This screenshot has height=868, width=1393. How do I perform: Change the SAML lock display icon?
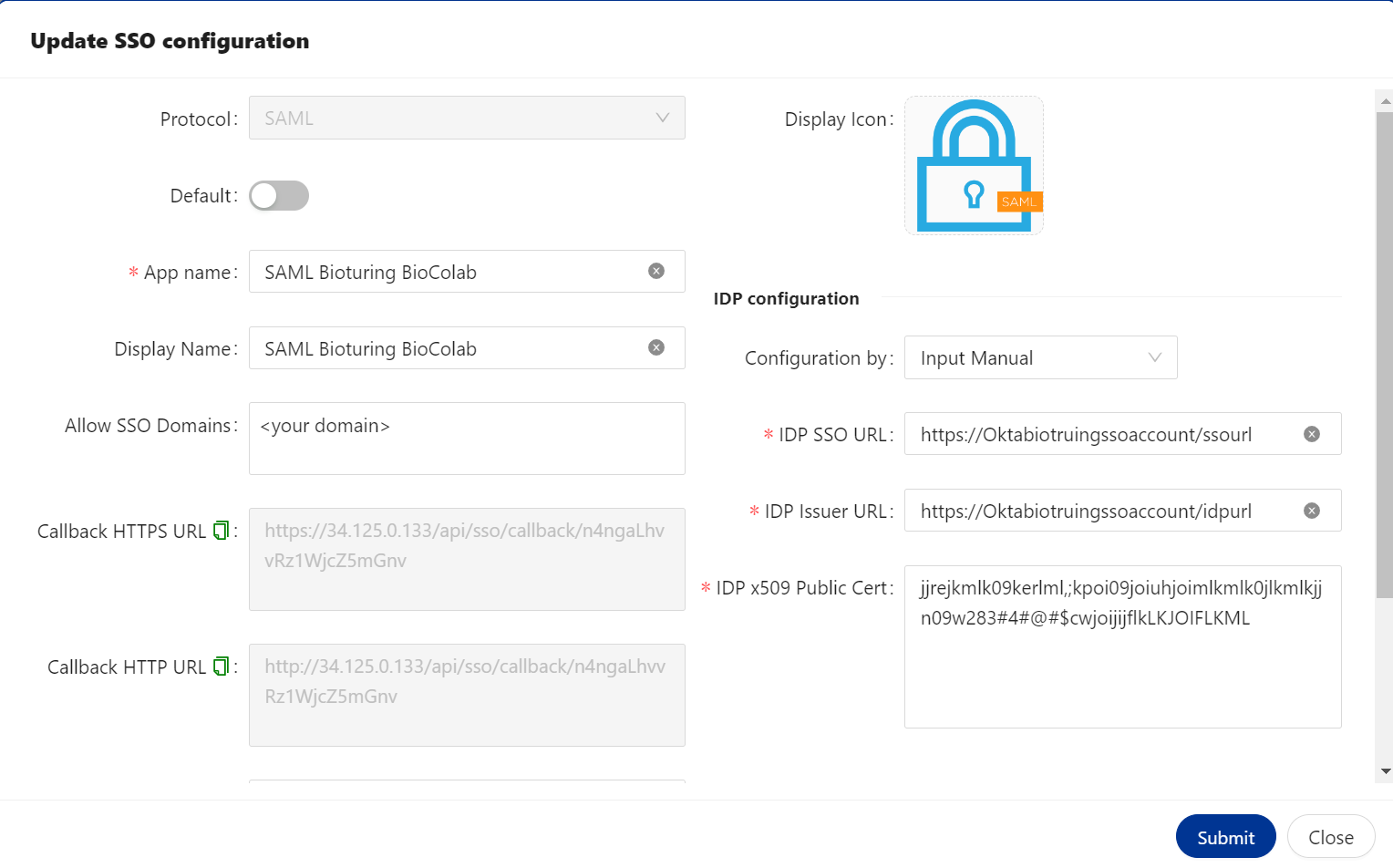tap(974, 165)
